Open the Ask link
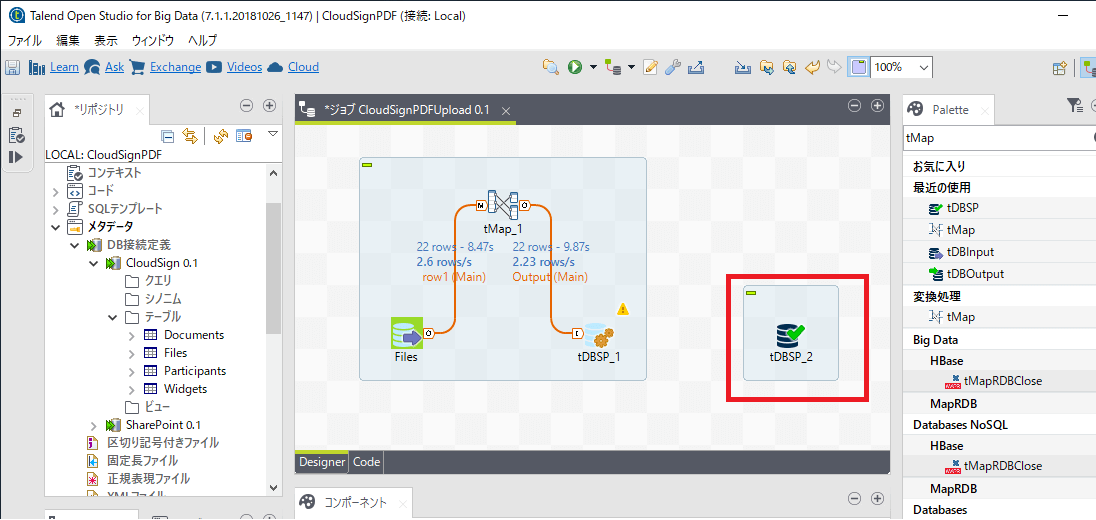Image resolution: width=1096 pixels, height=520 pixels. pos(114,67)
